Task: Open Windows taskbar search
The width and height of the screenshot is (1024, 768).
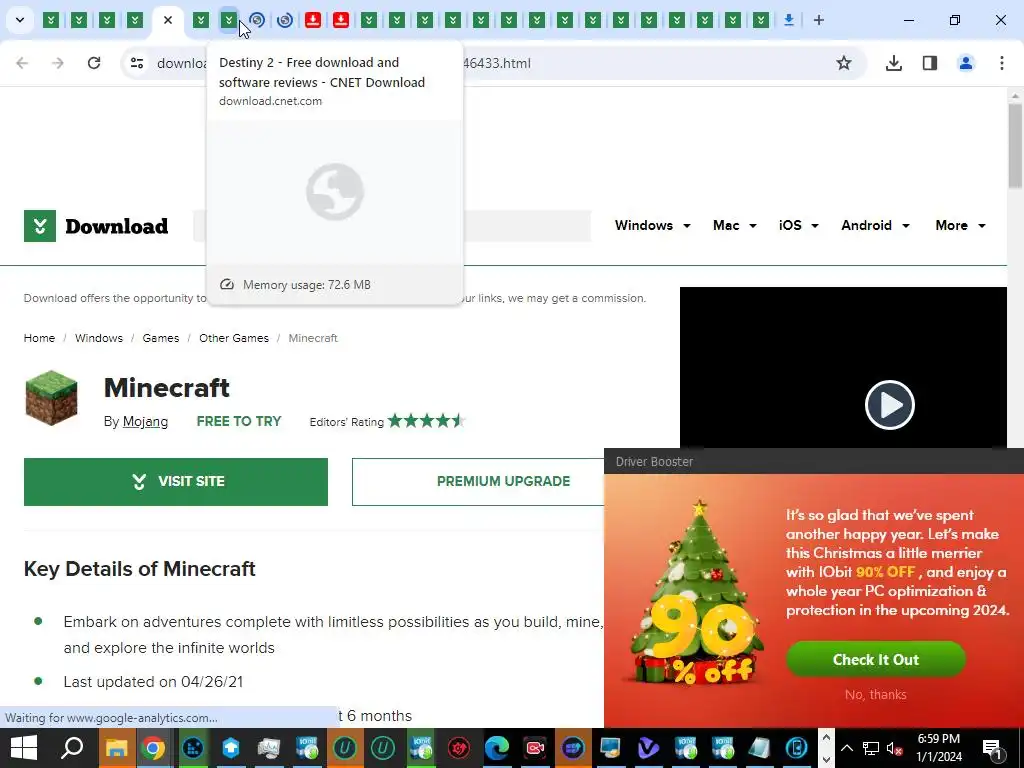Action: 72,748
